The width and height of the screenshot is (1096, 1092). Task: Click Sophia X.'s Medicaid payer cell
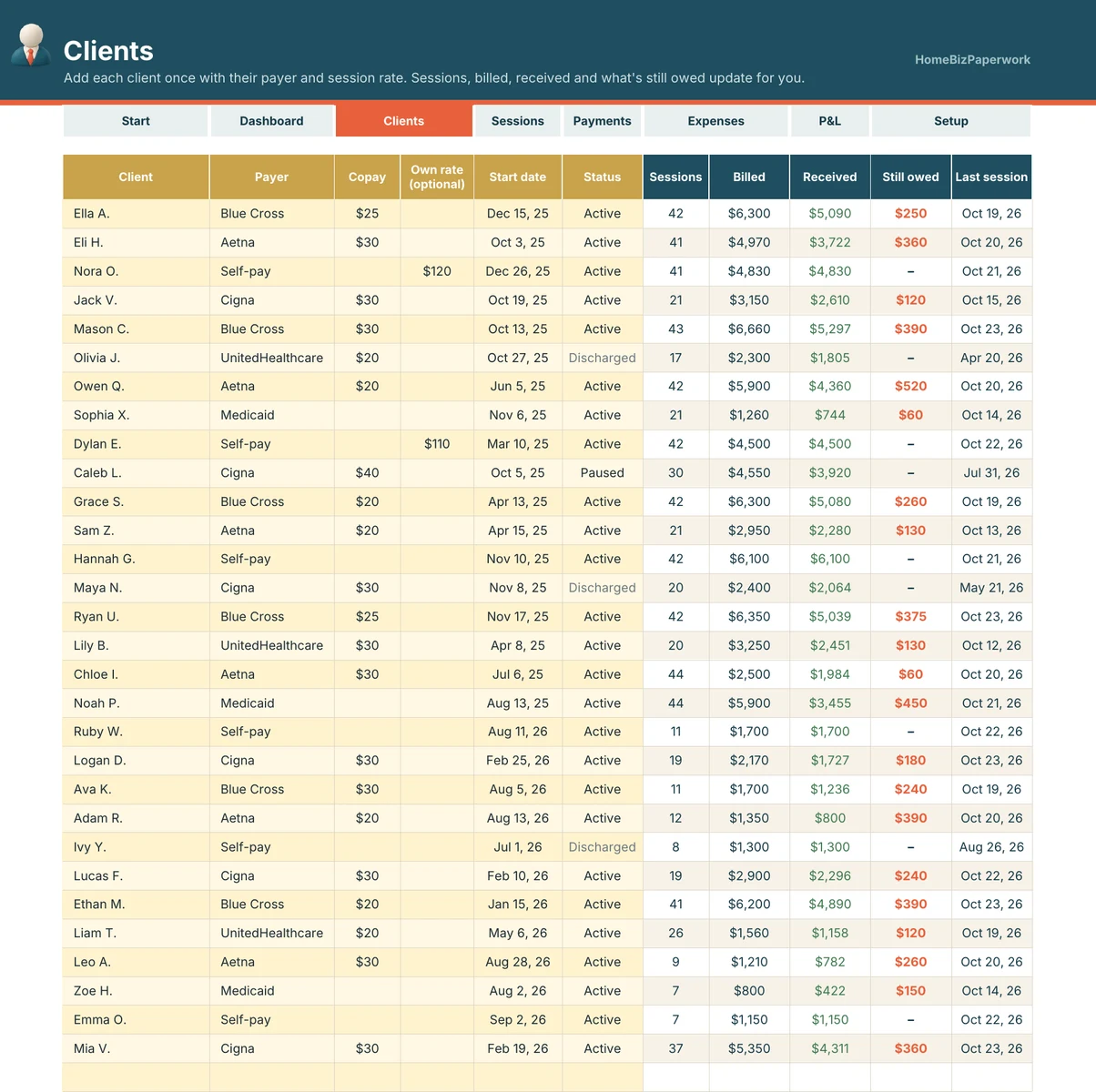[x=271, y=415]
